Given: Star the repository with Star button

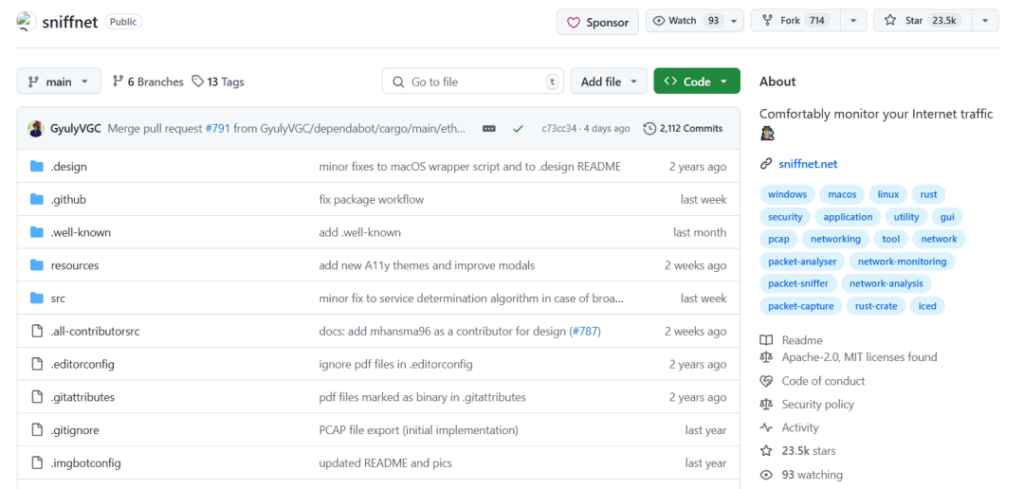Looking at the screenshot, I should coord(923,21).
